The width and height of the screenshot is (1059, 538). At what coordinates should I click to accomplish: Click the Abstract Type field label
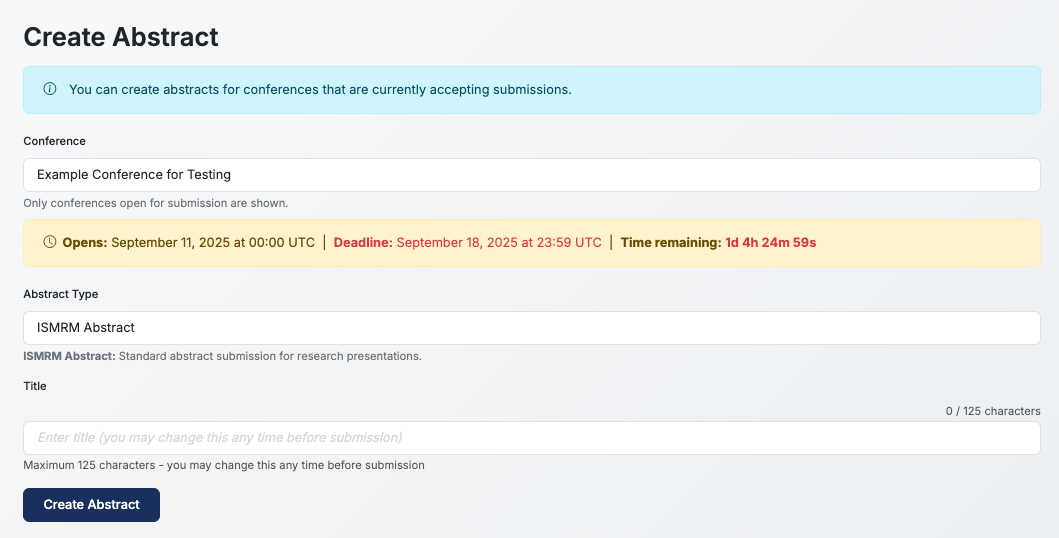pyautogui.click(x=61, y=294)
